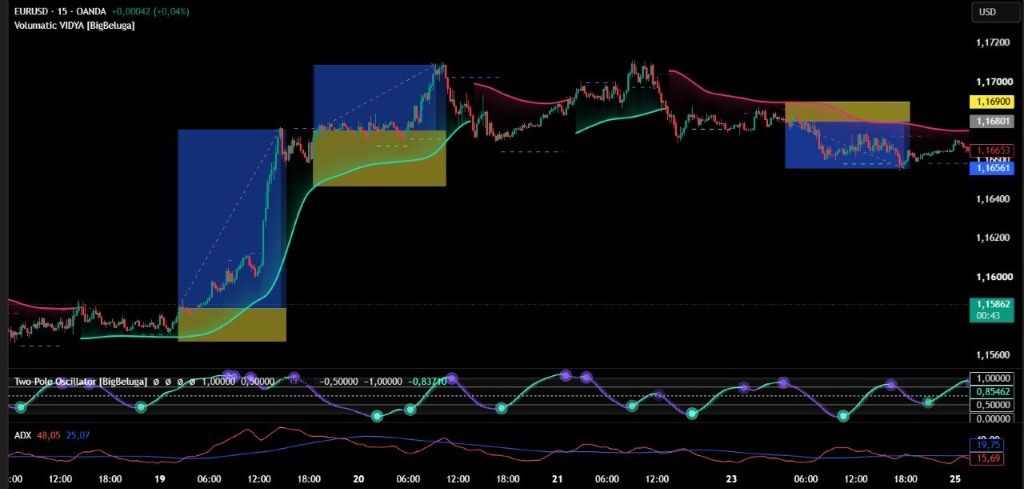This screenshot has height=489, width=1024.
Task: Click the gray 1,16801 price label
Action: pos(991,121)
